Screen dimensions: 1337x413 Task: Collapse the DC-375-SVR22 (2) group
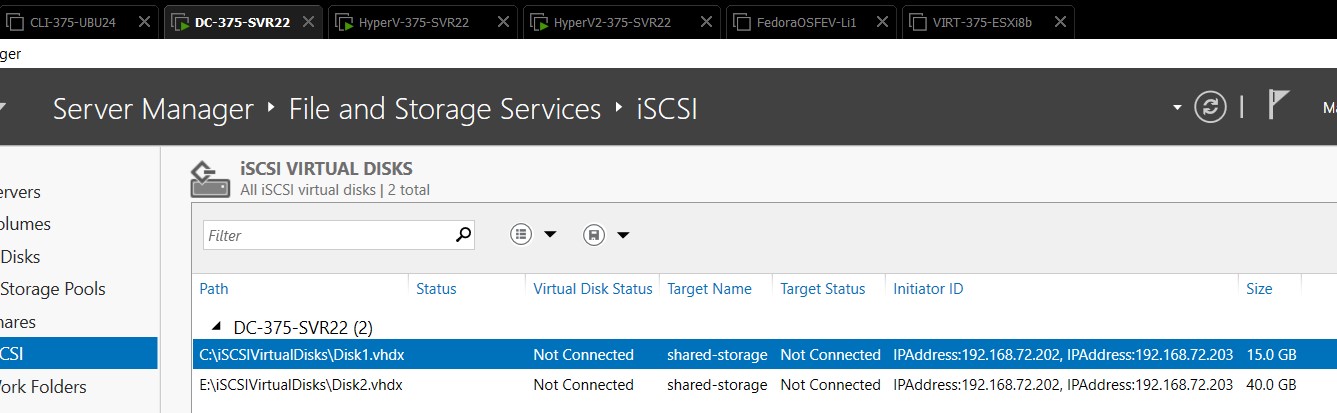tap(218, 327)
